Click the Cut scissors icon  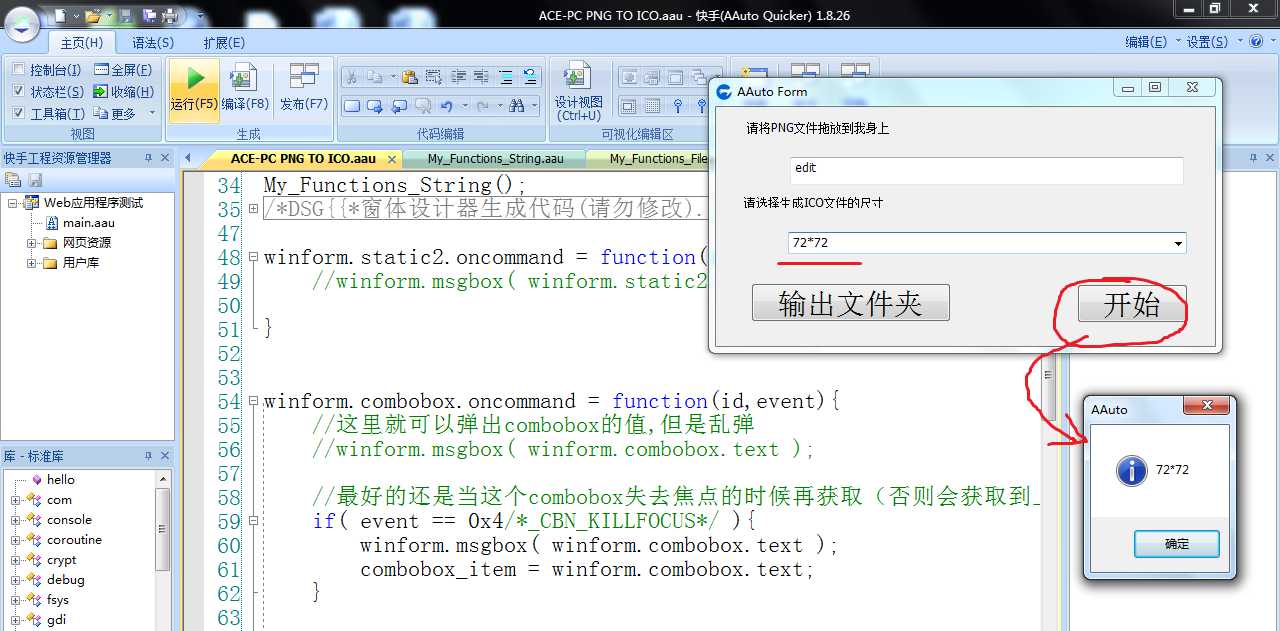pos(351,77)
